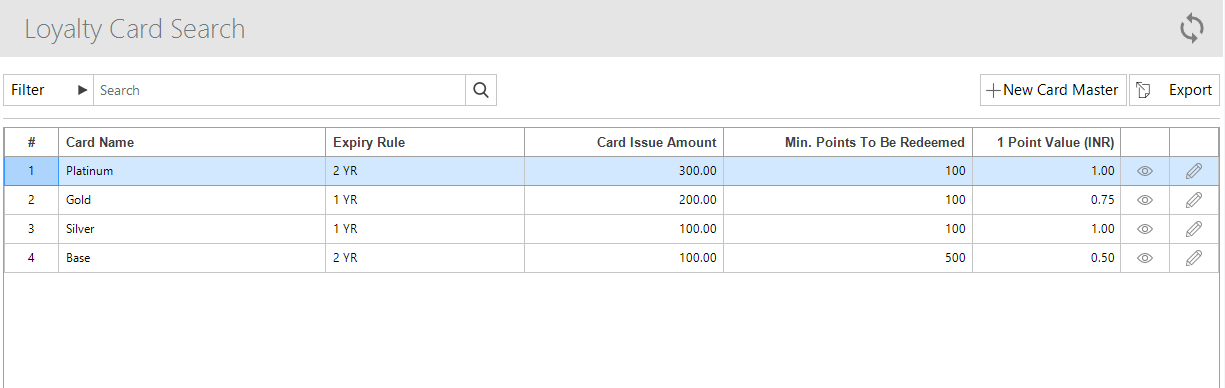Screen dimensions: 1225x388
Task: Select the Platinum card name cell
Action: pos(192,171)
